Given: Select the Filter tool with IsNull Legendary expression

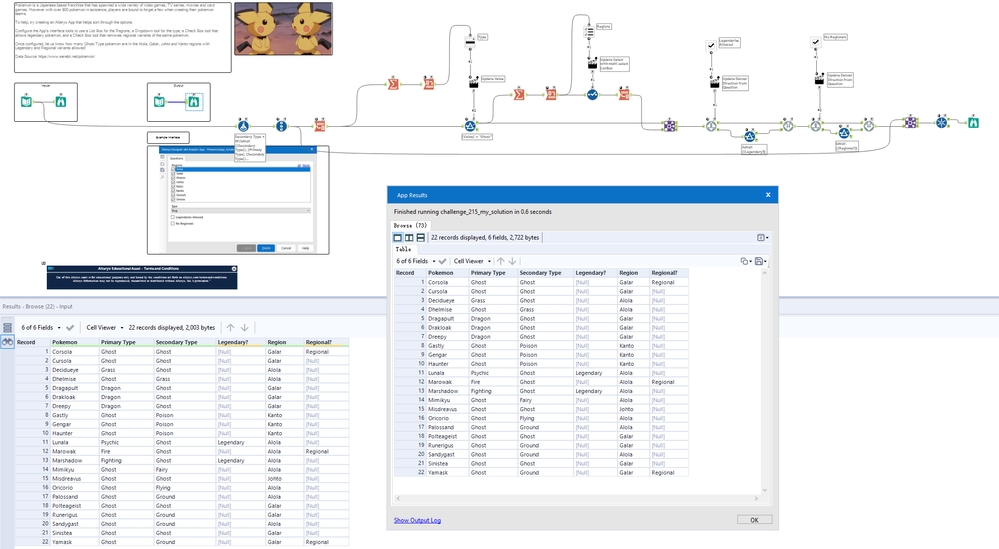Looking at the screenshot, I should click(749, 136).
